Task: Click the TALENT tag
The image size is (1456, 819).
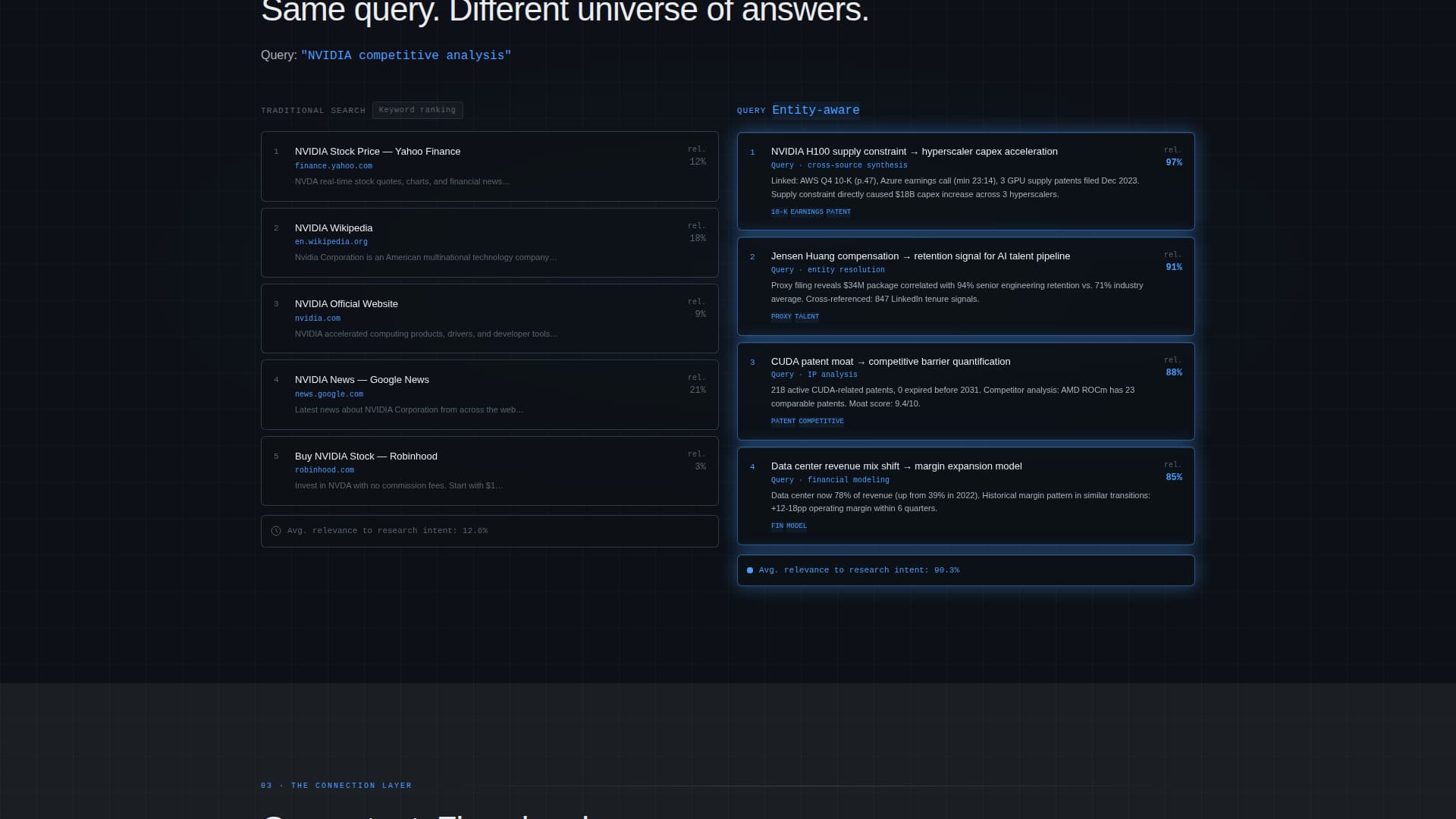Action: coord(807,317)
